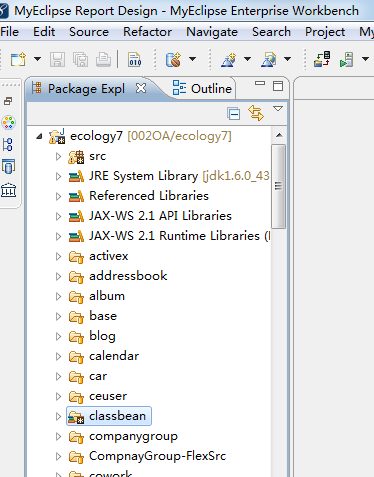
Task: Select the album folder
Action: (107, 296)
